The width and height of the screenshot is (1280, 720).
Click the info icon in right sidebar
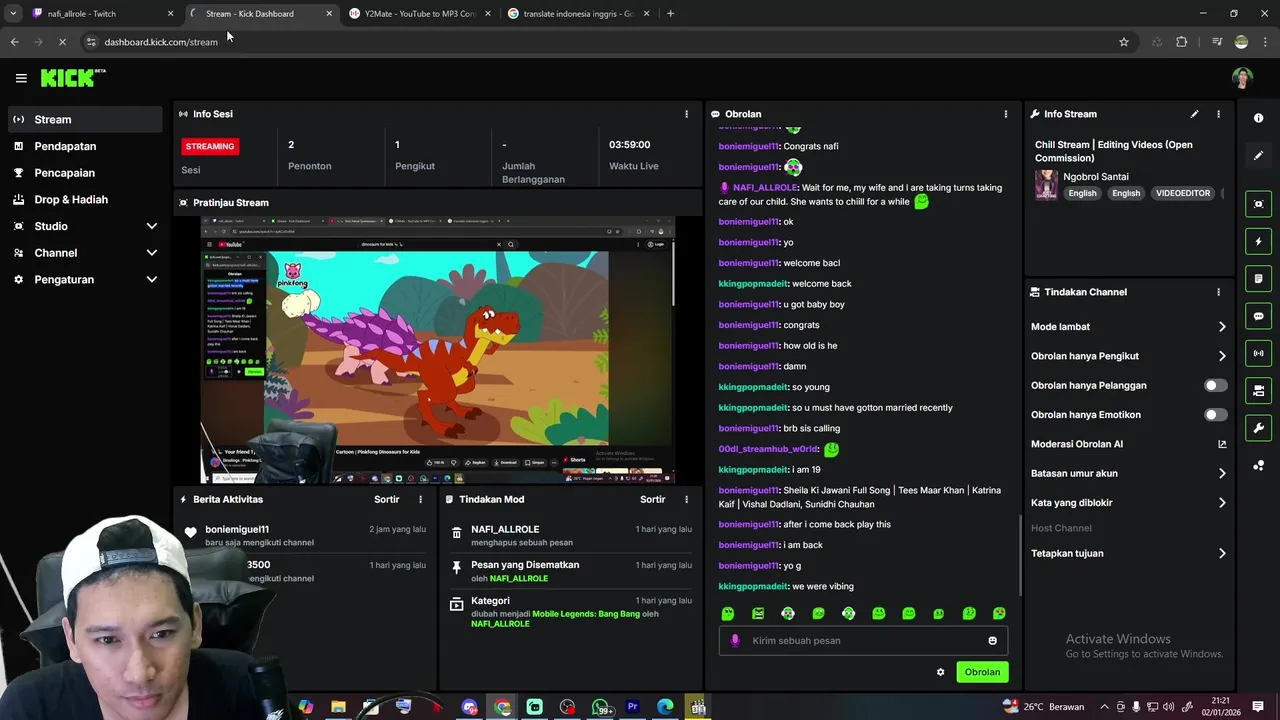click(1258, 118)
